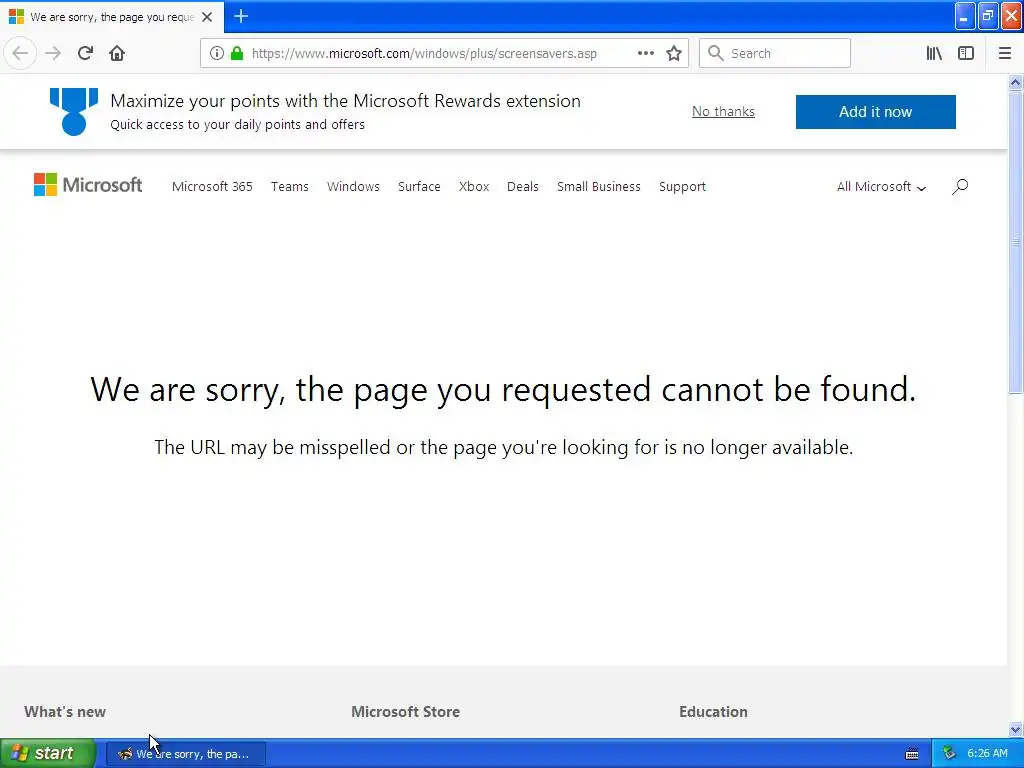Expand the All Microsoft dropdown

882,187
